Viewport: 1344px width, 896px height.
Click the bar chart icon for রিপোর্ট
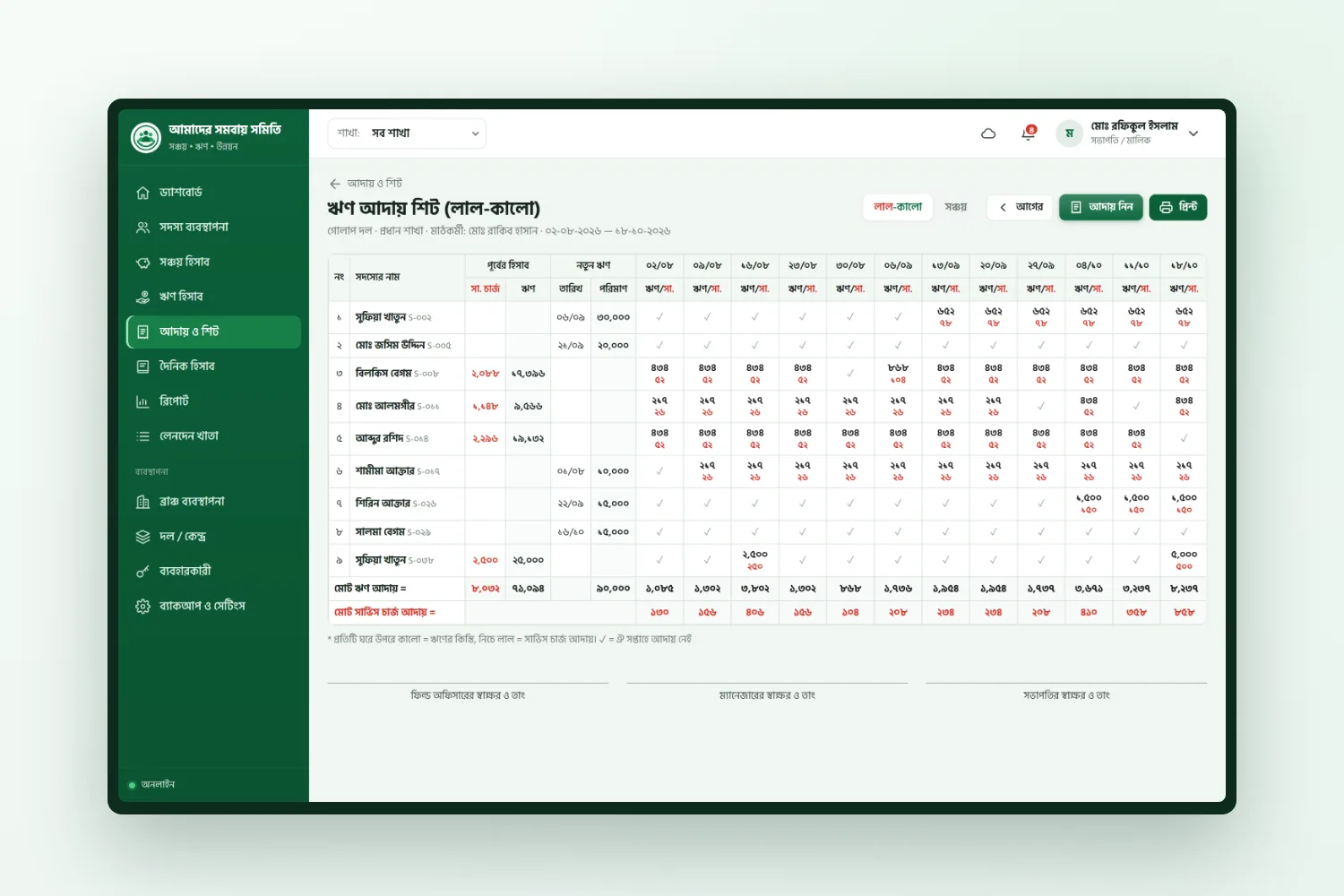click(142, 401)
